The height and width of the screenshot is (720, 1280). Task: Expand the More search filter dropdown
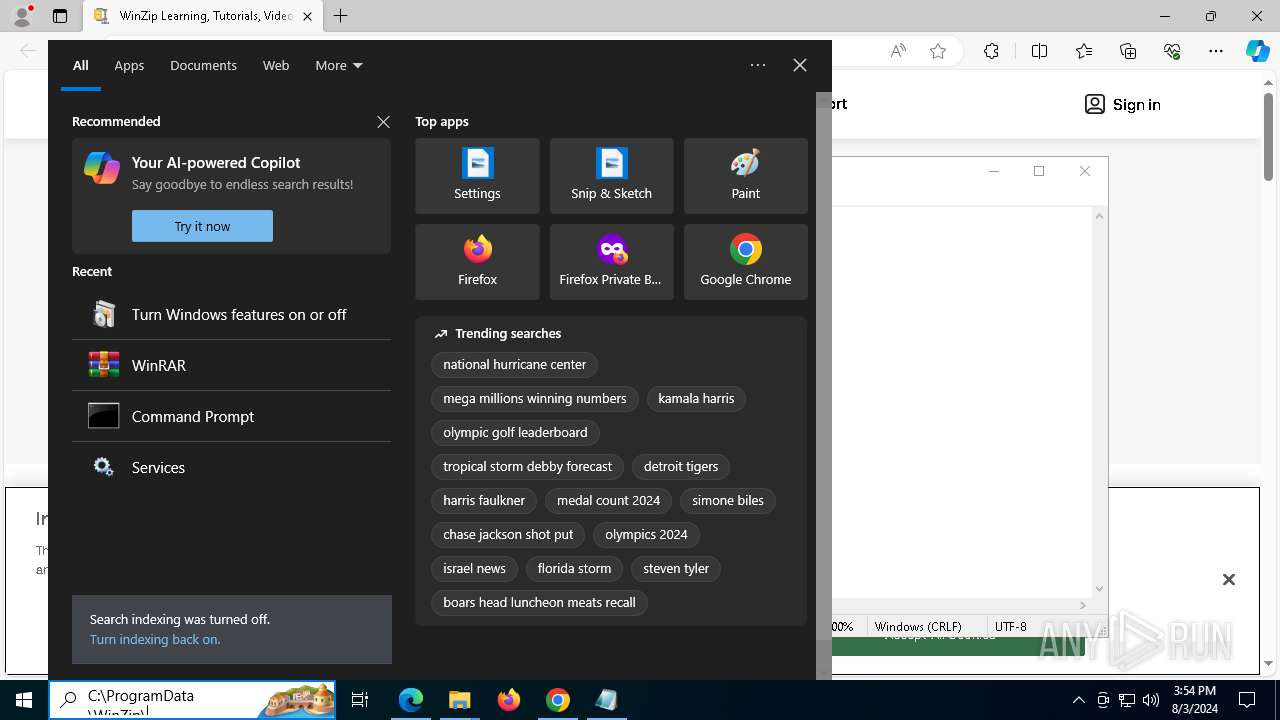339,65
